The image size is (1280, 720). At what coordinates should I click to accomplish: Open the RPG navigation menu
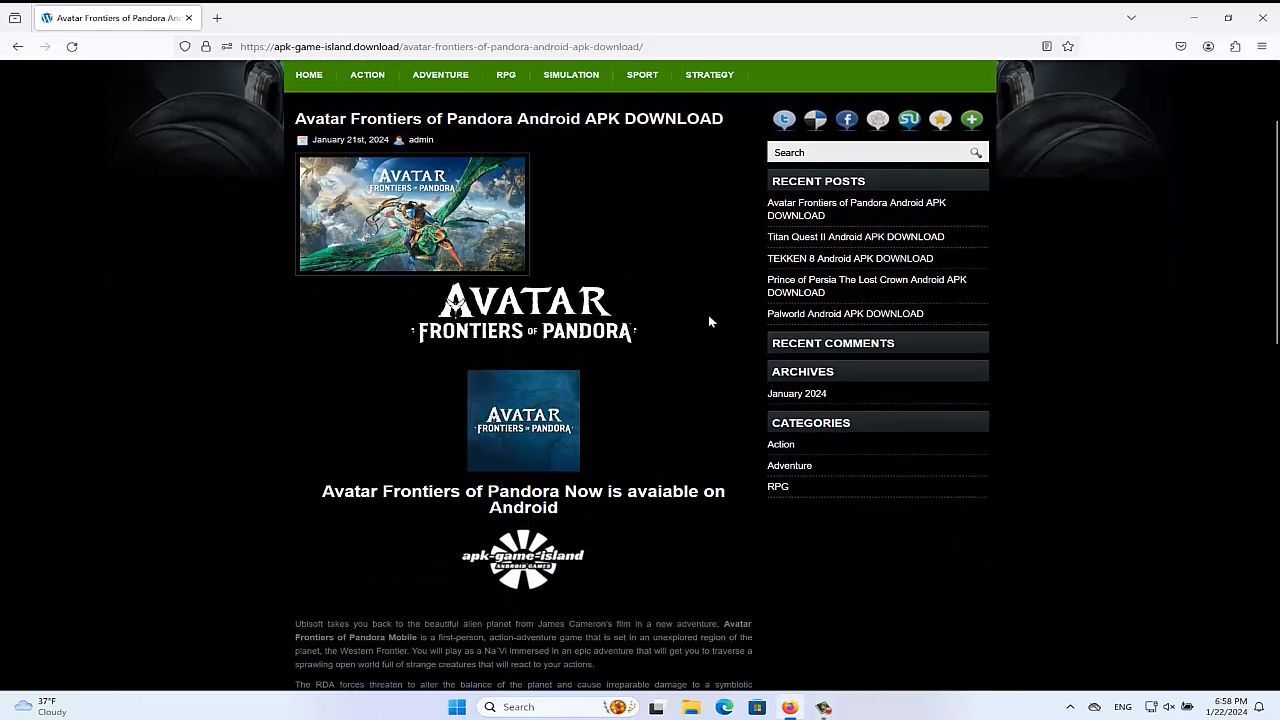click(x=506, y=75)
